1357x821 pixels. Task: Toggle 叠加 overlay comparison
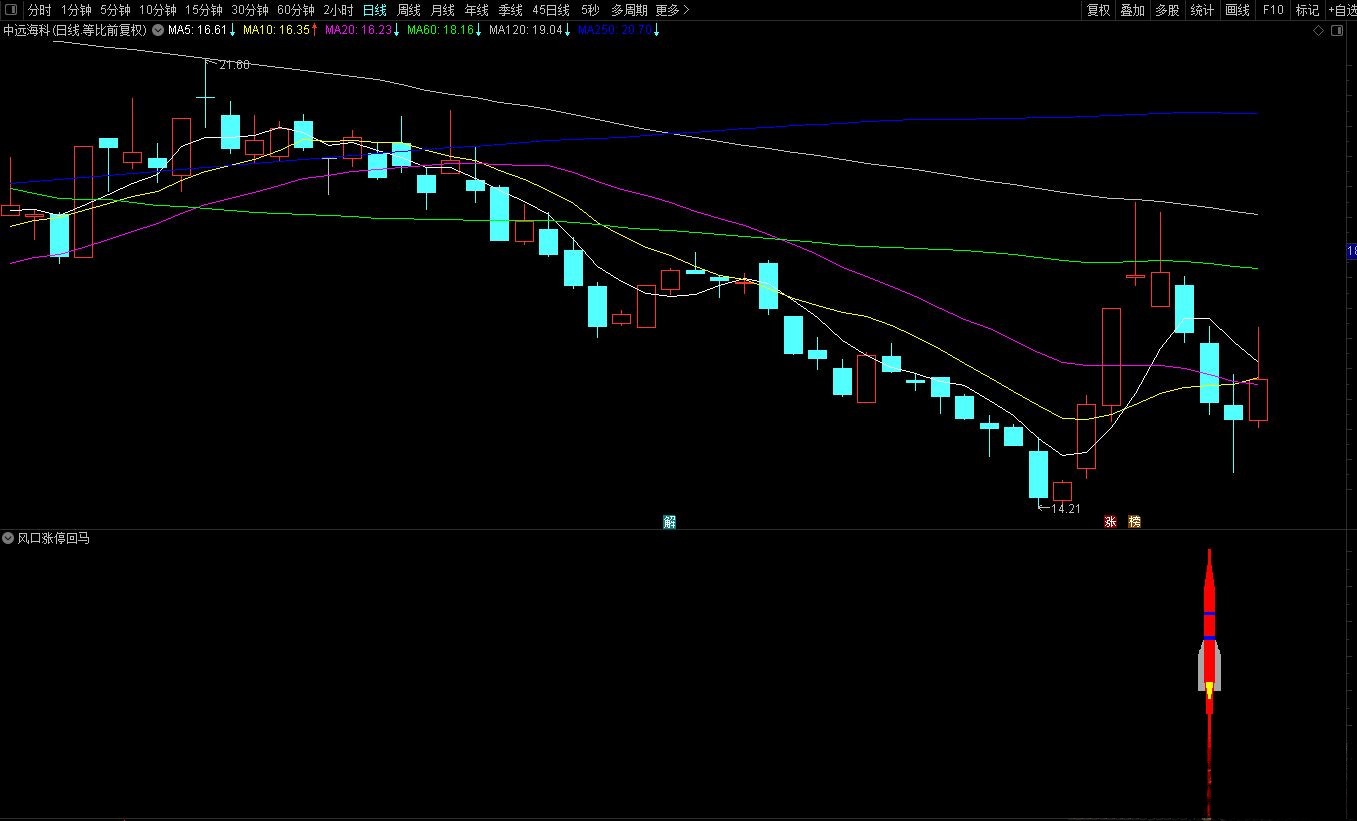click(1132, 10)
